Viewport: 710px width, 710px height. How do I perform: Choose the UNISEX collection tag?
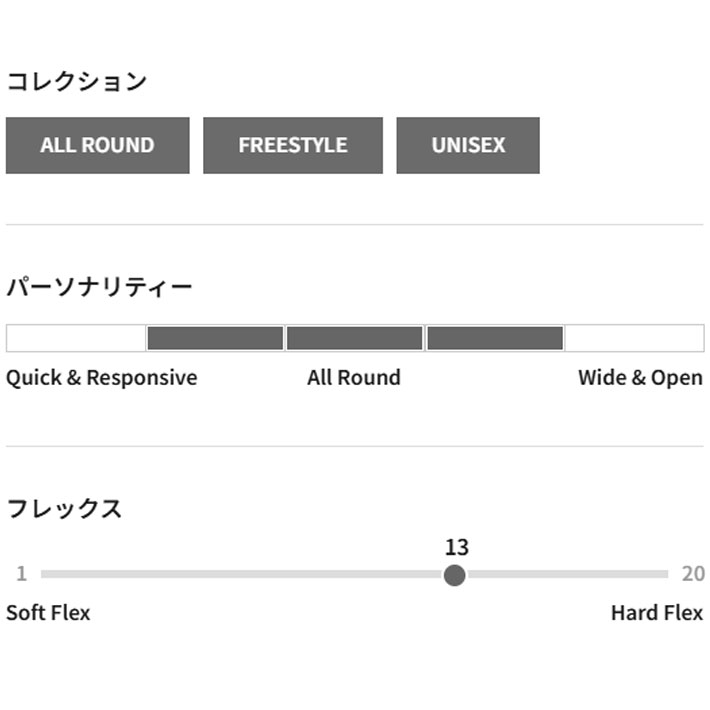(468, 146)
